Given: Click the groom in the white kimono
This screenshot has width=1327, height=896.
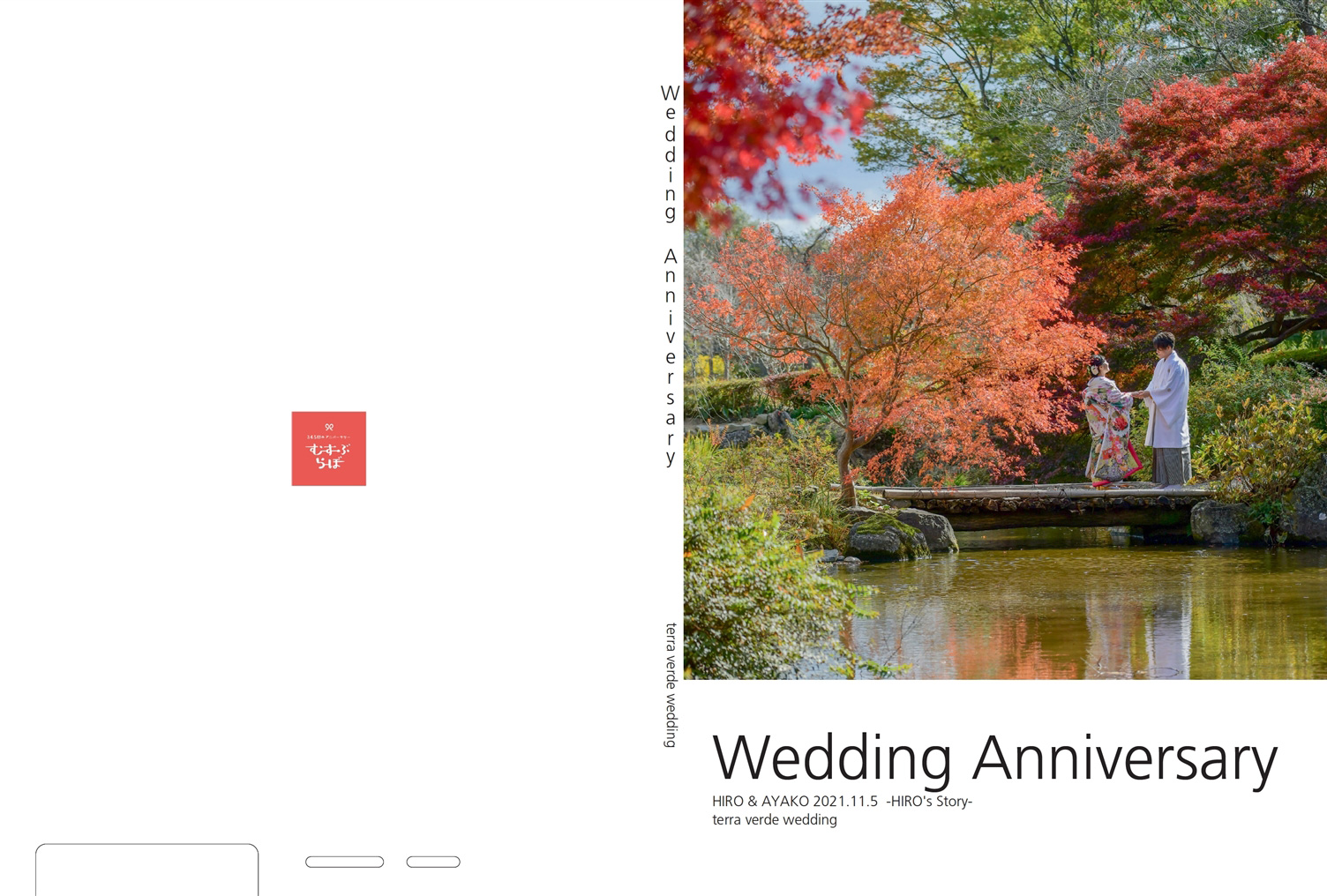Looking at the screenshot, I should tap(1167, 408).
